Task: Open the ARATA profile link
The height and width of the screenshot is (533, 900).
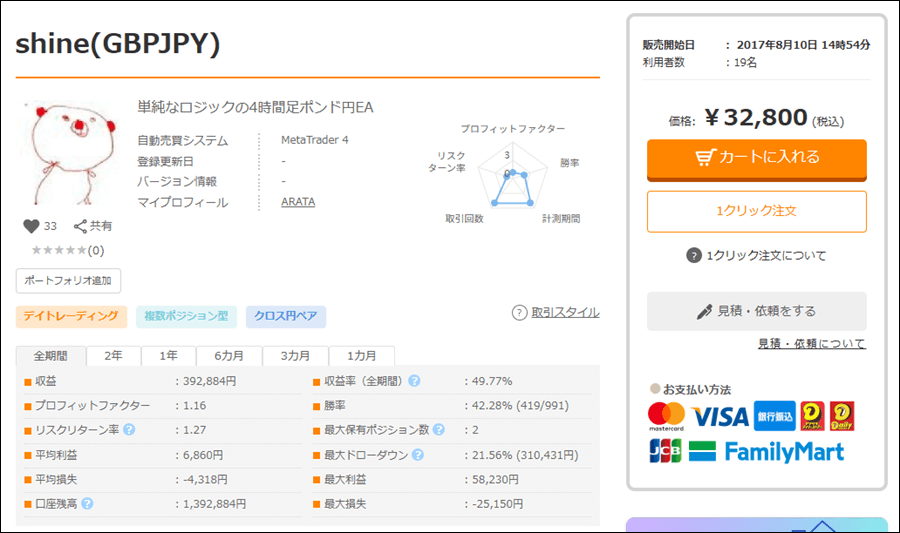Action: 298,202
